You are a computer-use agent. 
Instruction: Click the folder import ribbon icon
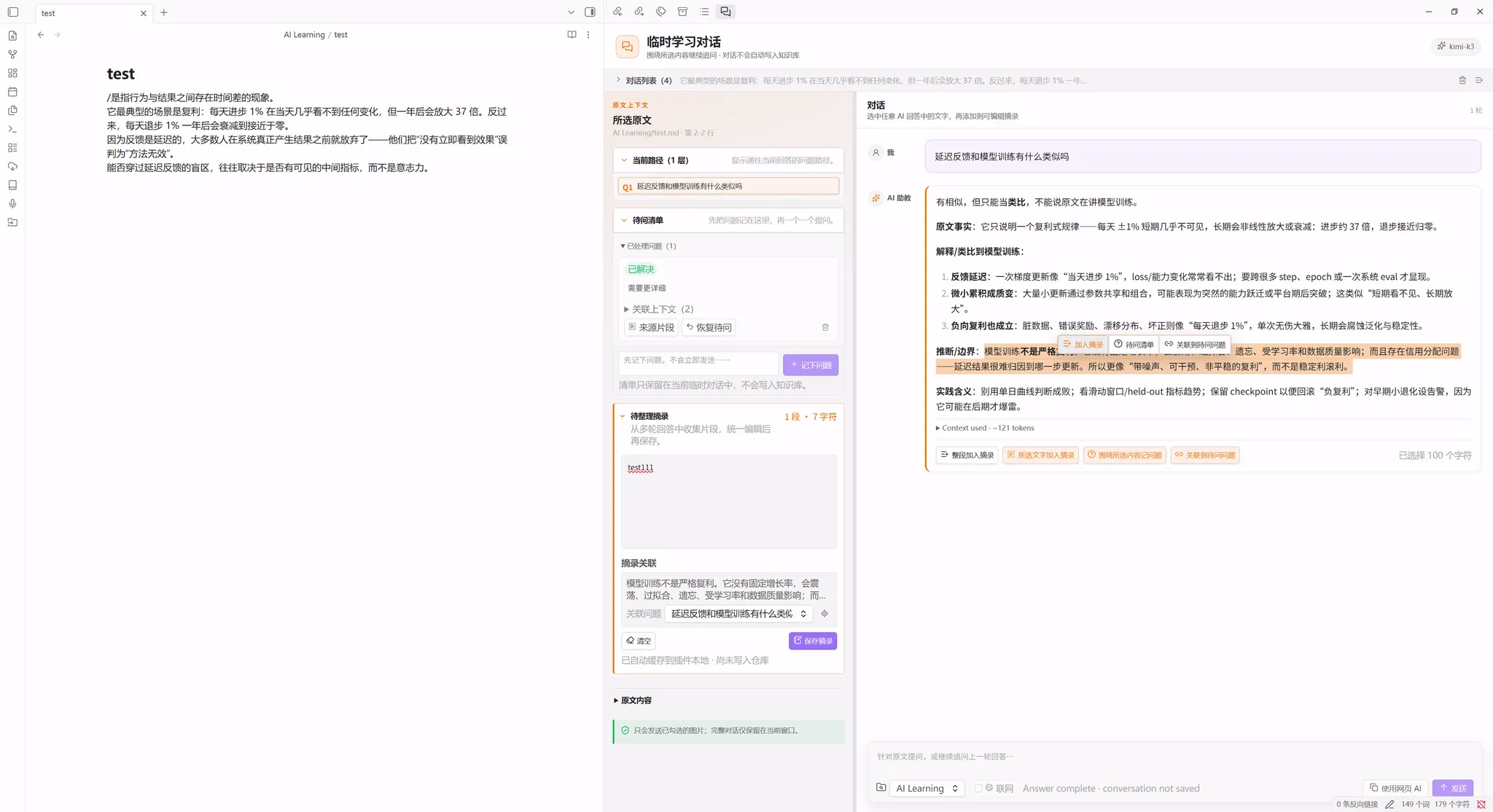pos(12,222)
